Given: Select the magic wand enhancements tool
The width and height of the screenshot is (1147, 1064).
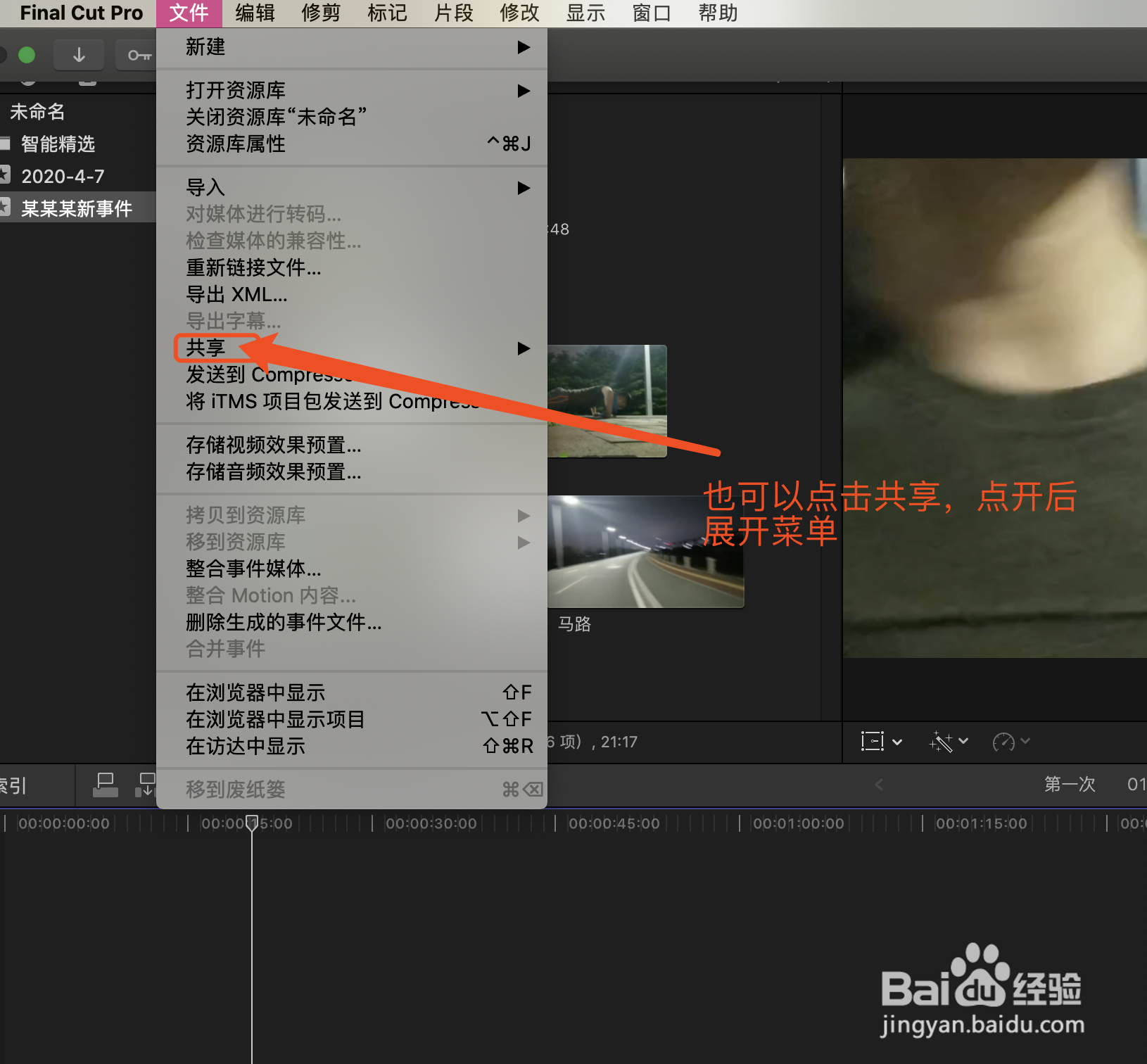Looking at the screenshot, I should (942, 741).
